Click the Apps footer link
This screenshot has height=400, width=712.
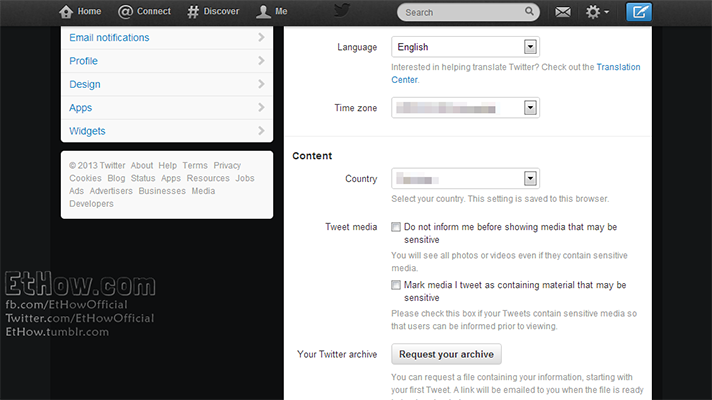click(171, 178)
